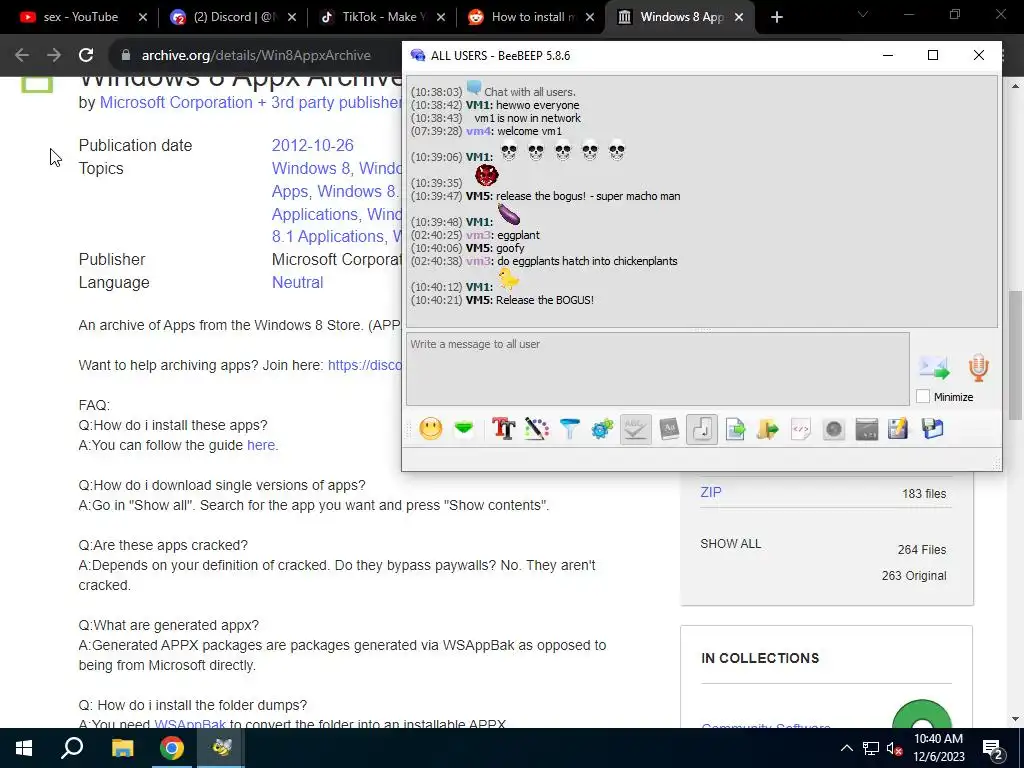Click the code snippet page icon
This screenshot has height=768, width=1024.
pos(801,429)
